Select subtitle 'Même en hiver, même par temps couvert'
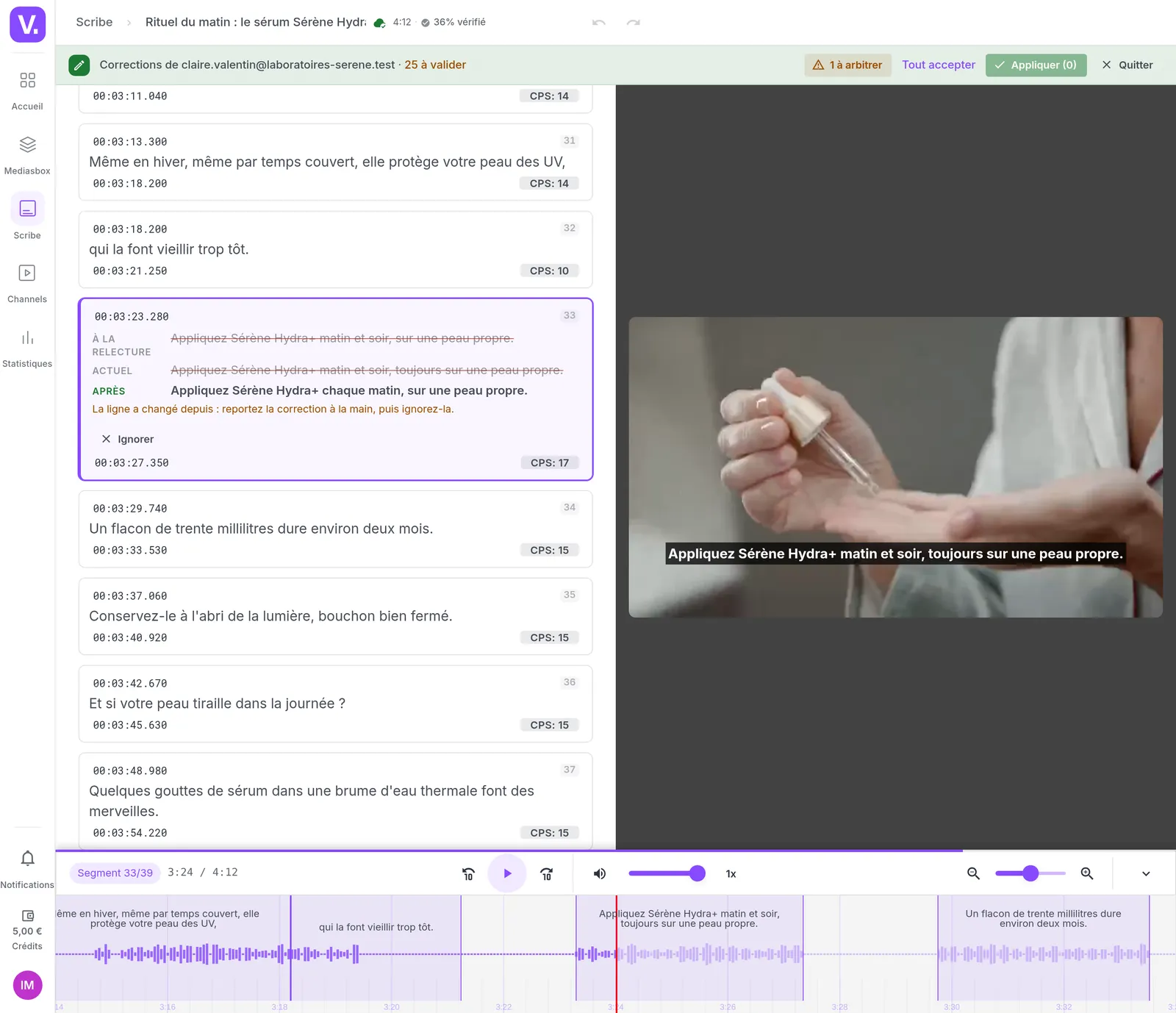The height and width of the screenshot is (1013, 1176). tap(335, 162)
